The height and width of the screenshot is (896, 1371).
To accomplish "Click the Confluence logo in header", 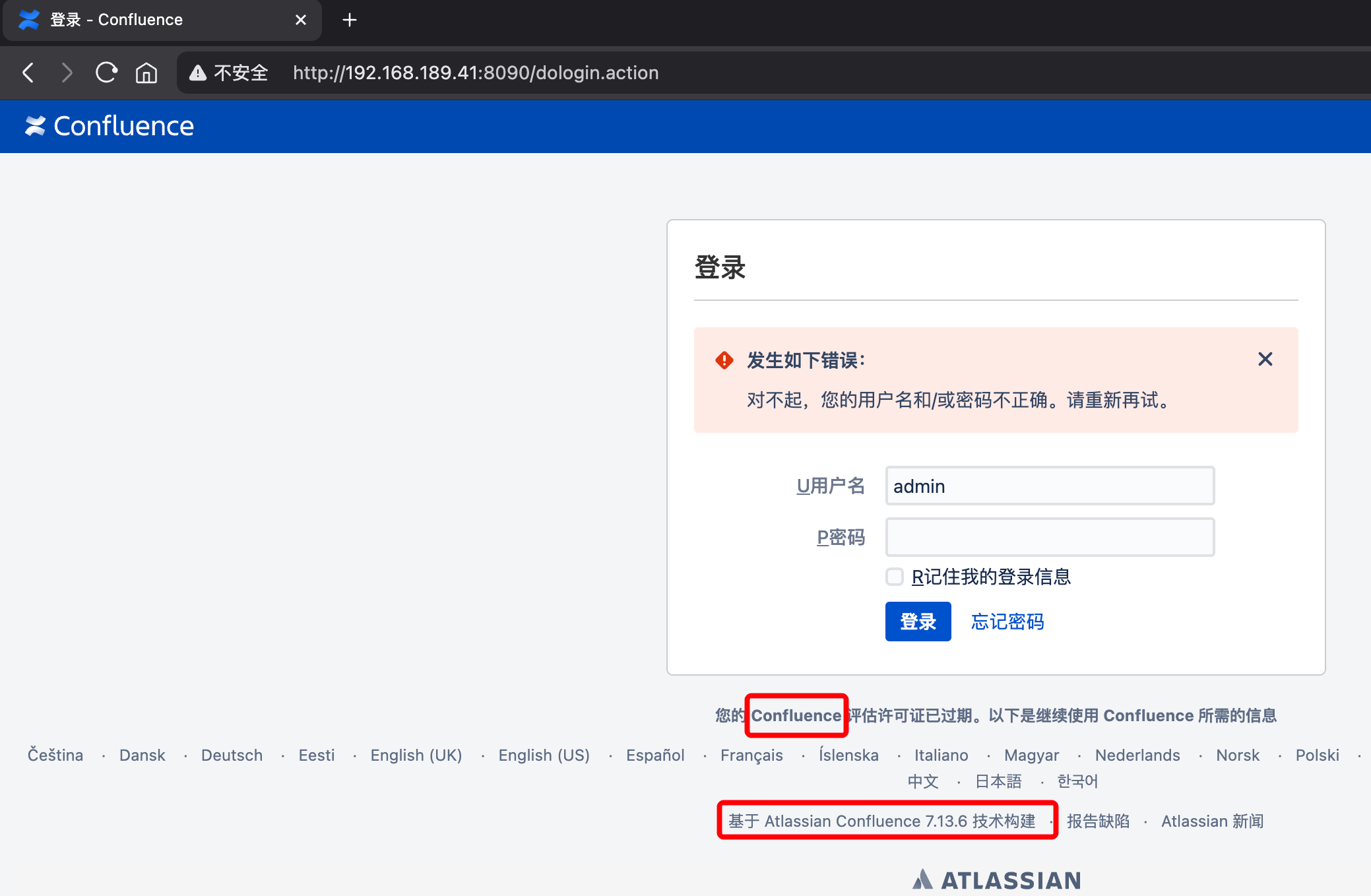I will tap(110, 126).
